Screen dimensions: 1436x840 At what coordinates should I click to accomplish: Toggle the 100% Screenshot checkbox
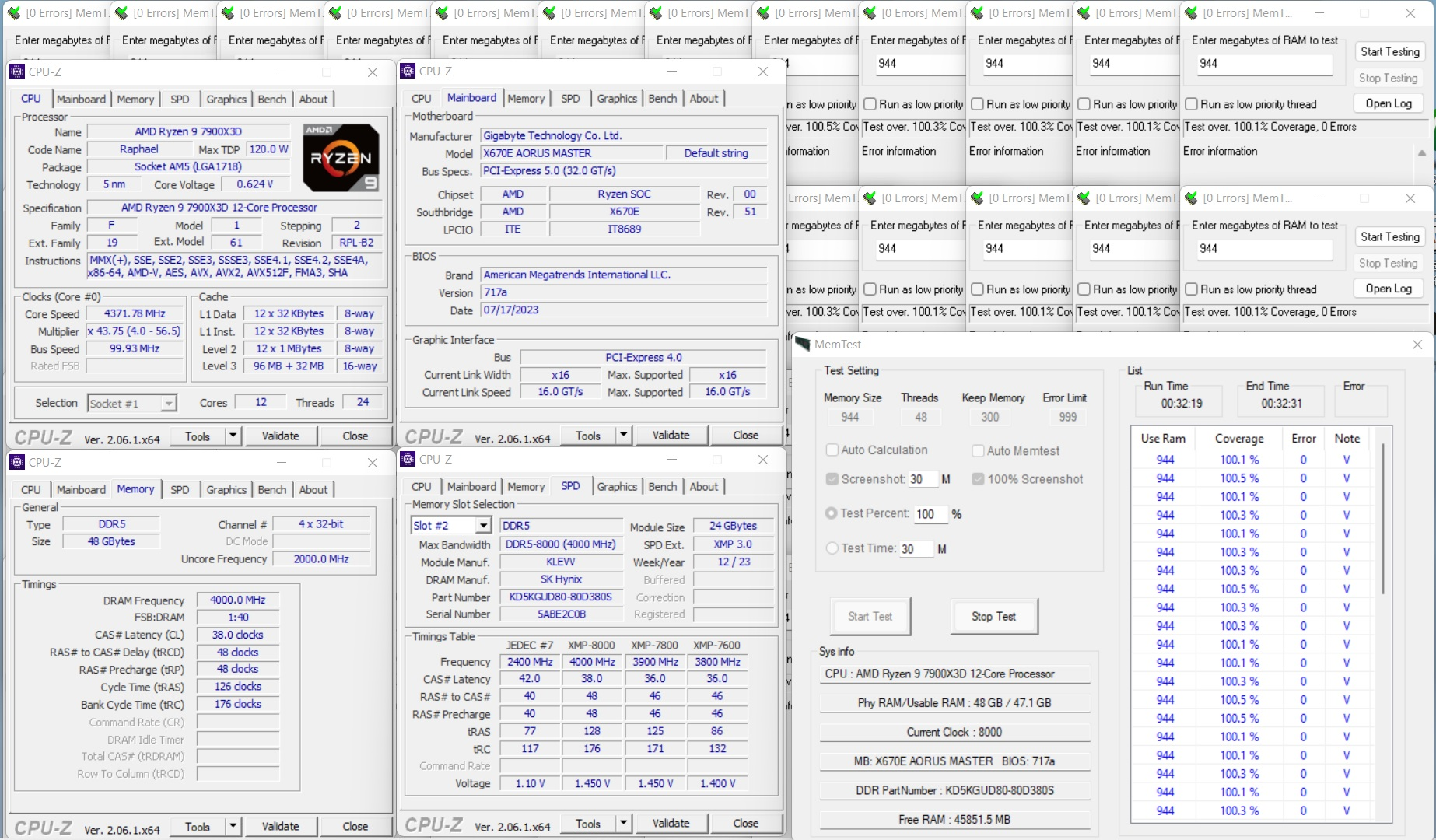(978, 479)
